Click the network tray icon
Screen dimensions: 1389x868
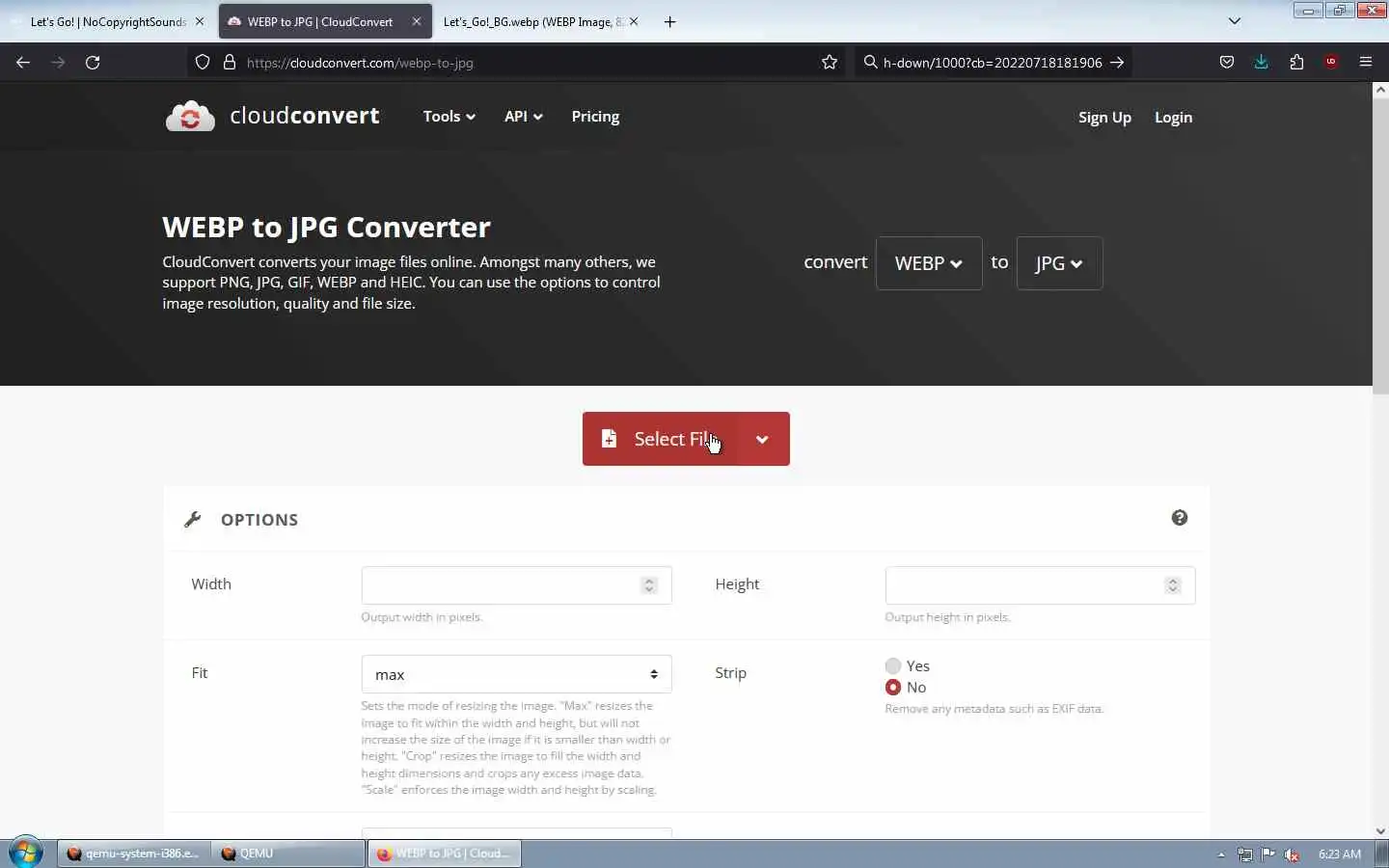pos(1245,854)
